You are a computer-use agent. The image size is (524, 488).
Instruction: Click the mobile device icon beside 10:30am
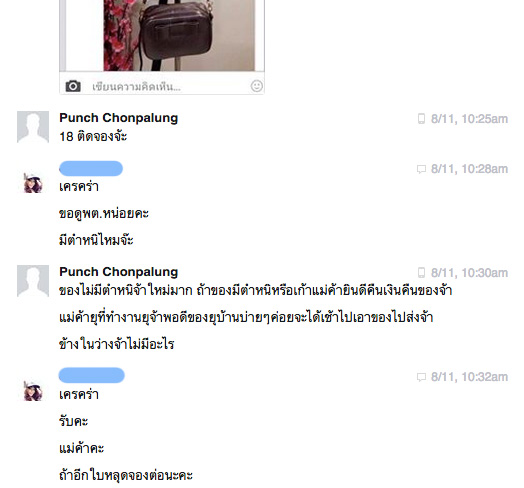tap(421, 273)
